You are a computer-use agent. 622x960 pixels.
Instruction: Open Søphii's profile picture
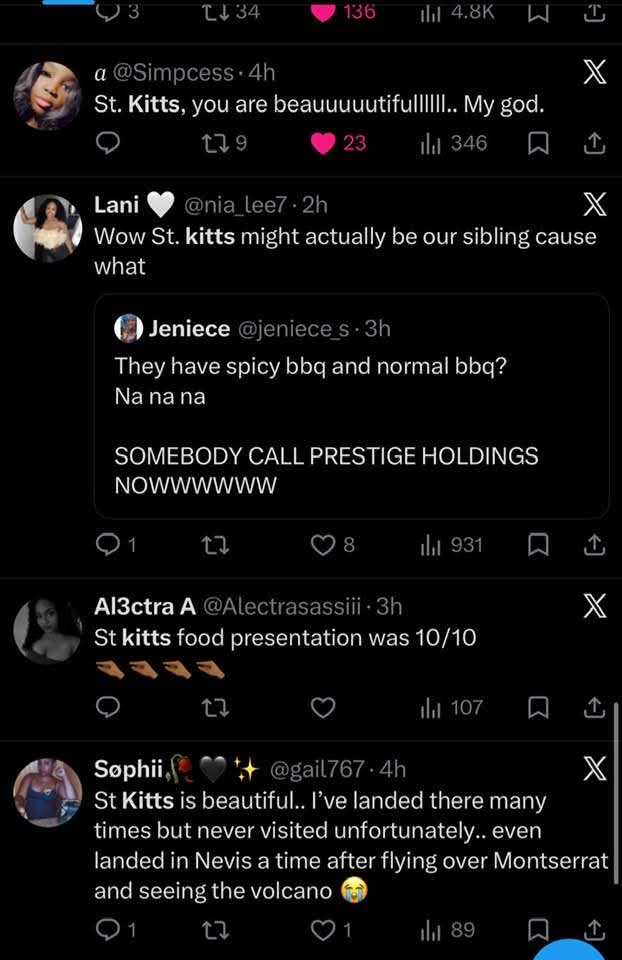point(47,793)
